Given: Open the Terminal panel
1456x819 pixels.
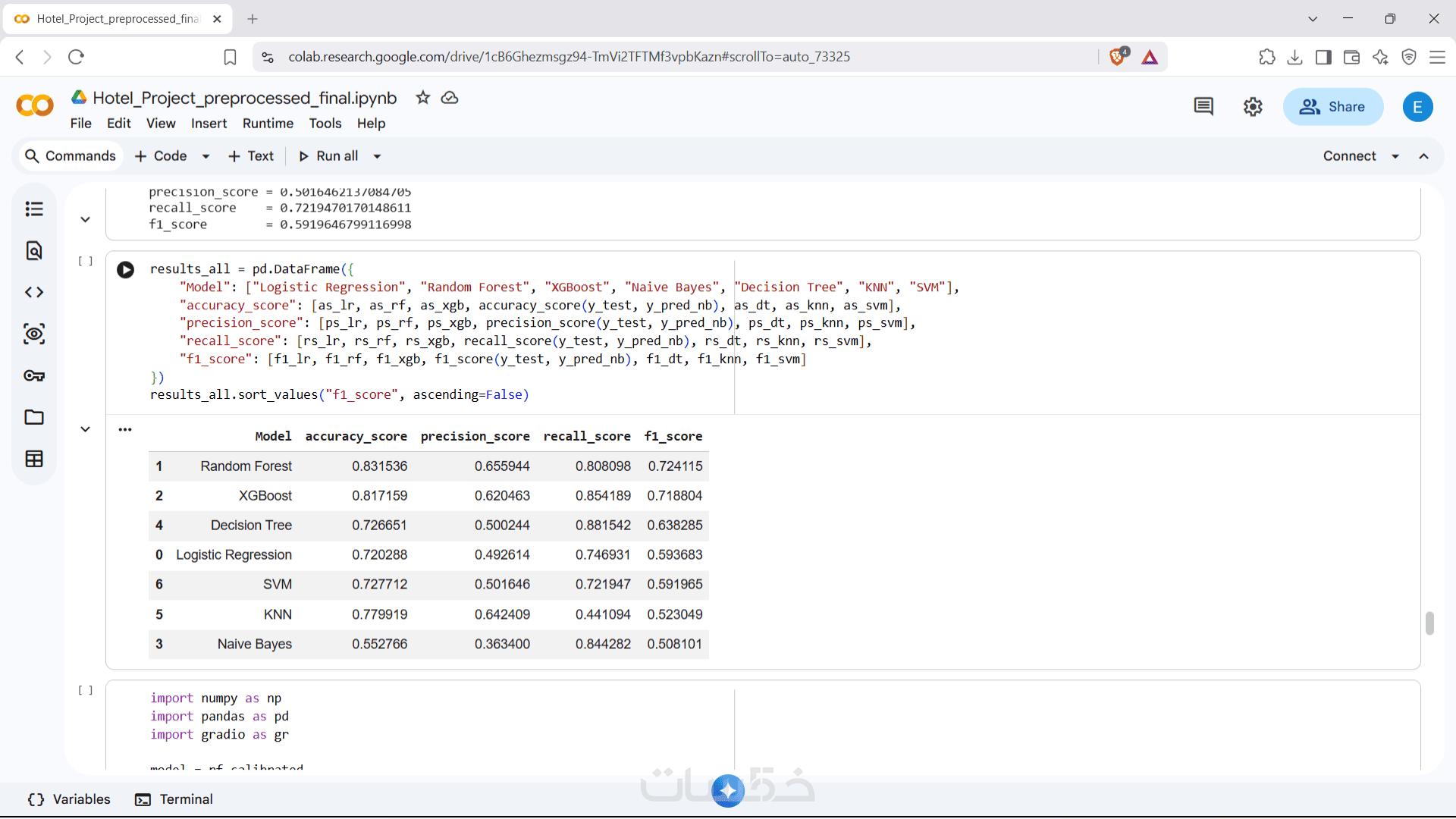Looking at the screenshot, I should 174,799.
